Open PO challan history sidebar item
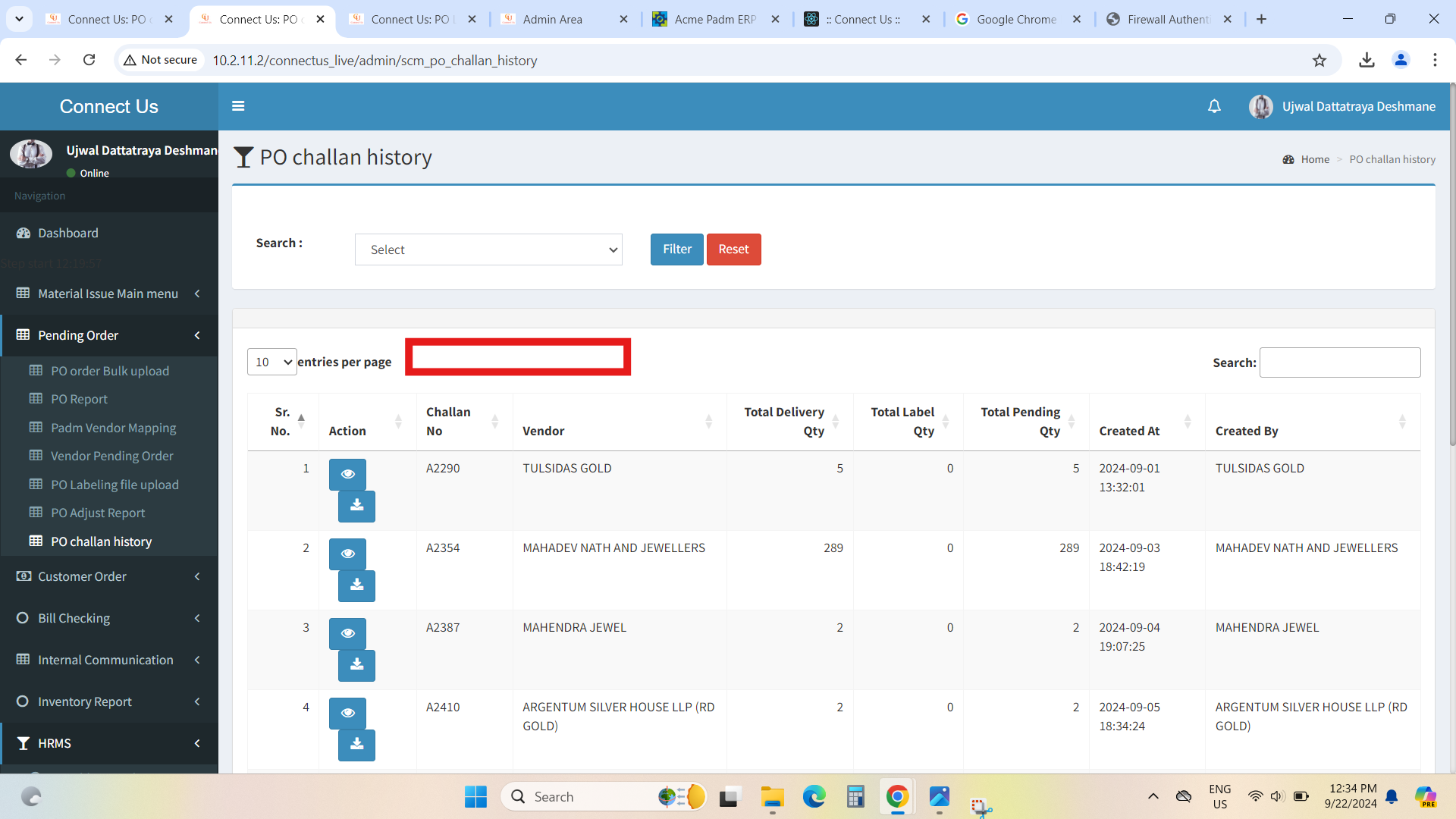 pyautogui.click(x=101, y=541)
